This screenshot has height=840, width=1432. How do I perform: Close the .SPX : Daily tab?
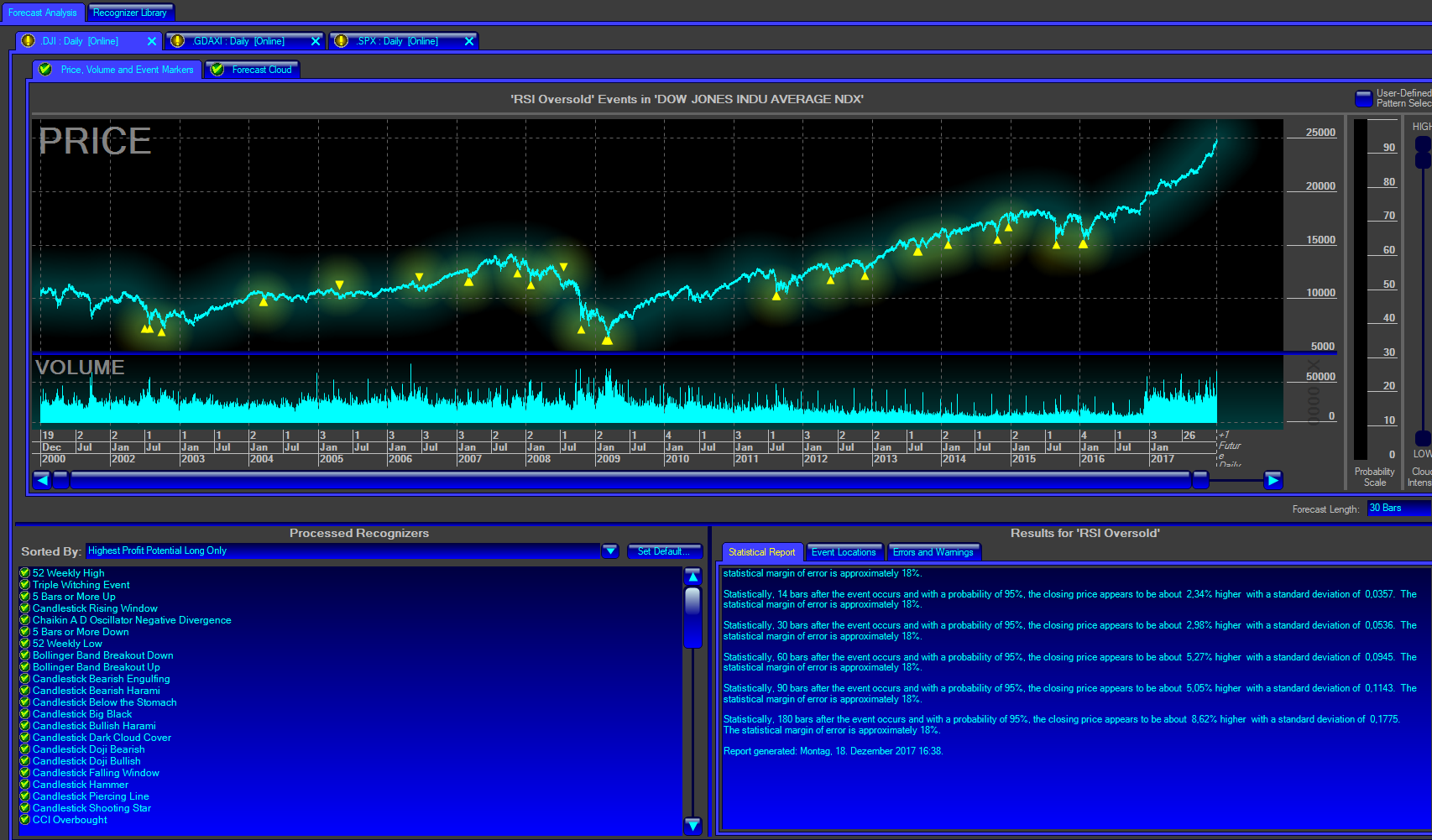469,41
